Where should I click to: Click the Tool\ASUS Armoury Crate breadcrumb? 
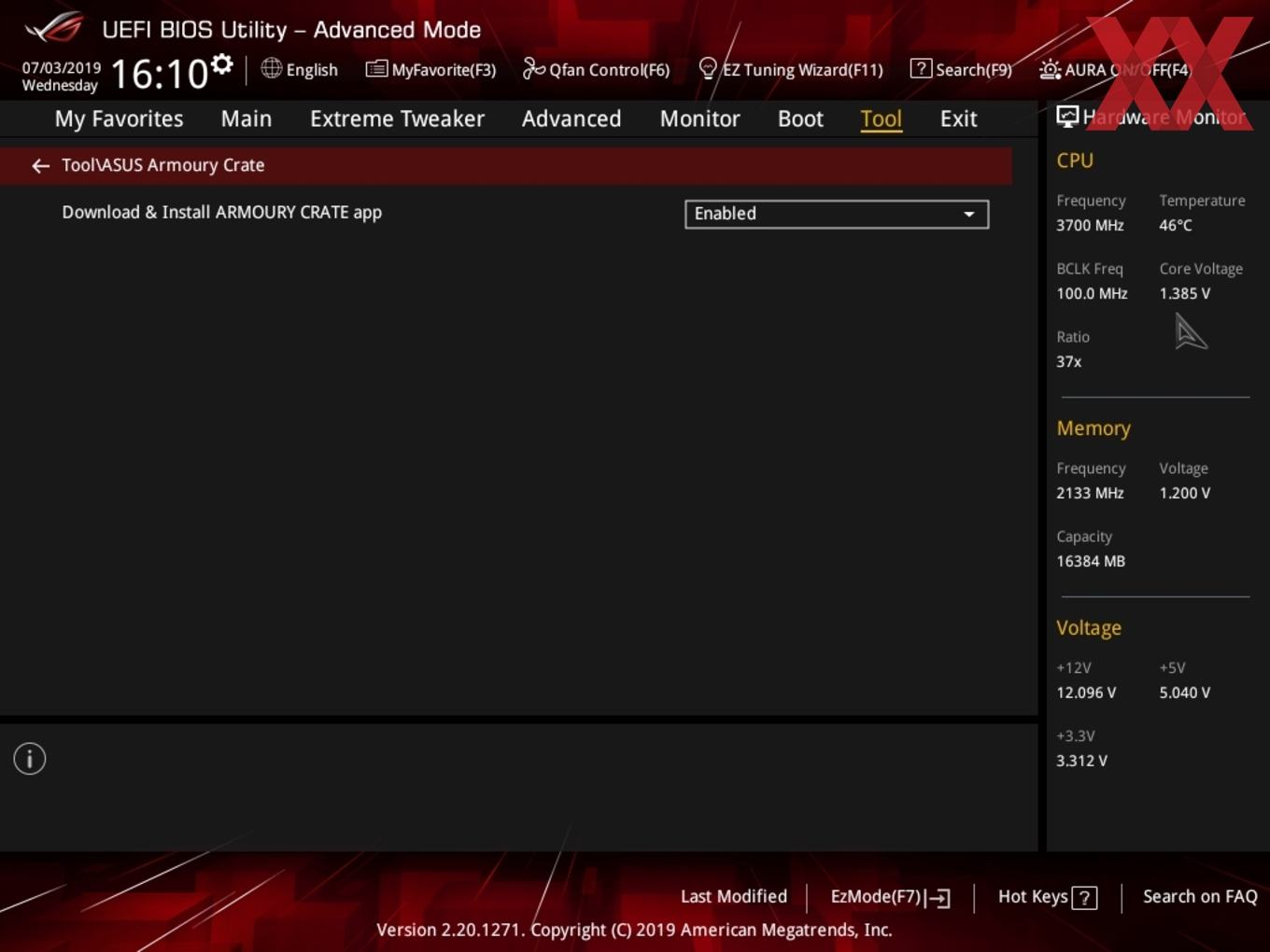point(163,165)
